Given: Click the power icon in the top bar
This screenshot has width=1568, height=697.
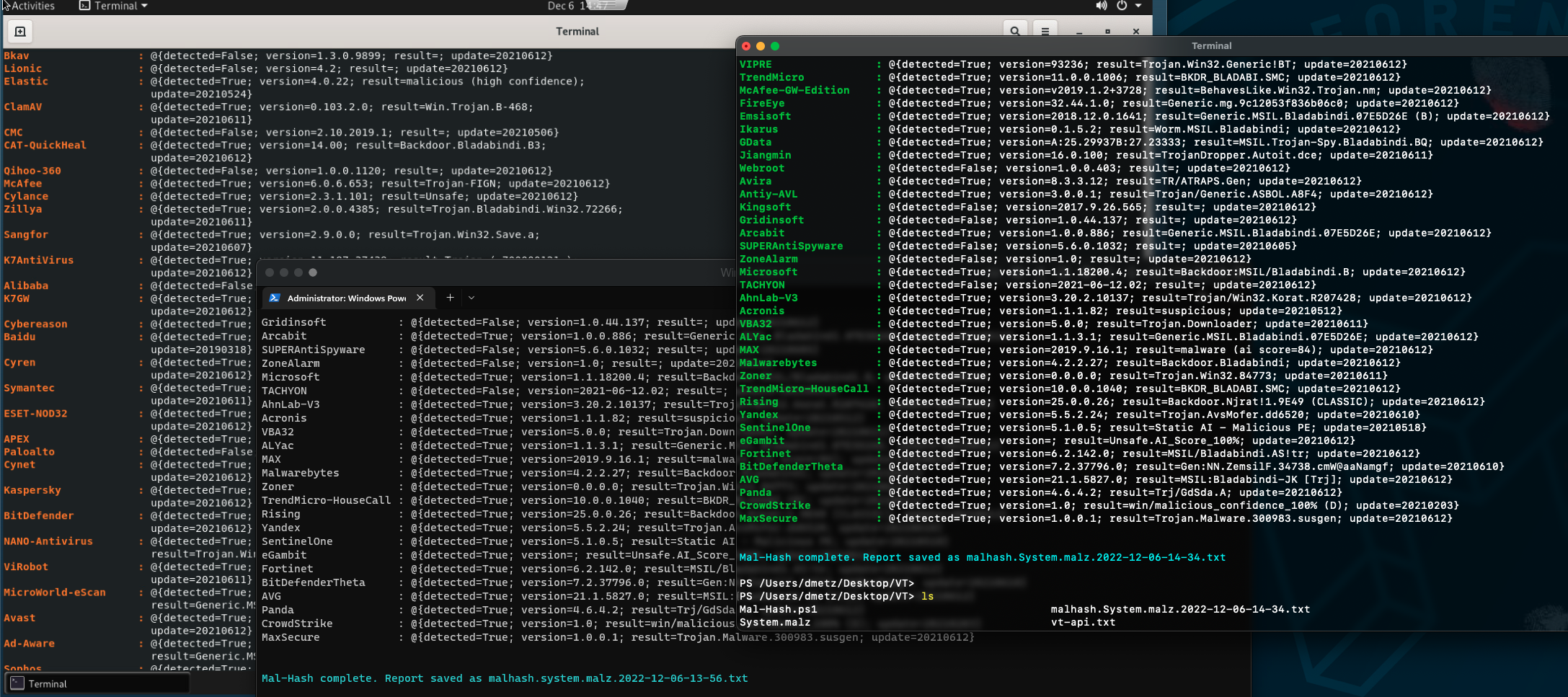Looking at the screenshot, I should pyautogui.click(x=1122, y=6).
